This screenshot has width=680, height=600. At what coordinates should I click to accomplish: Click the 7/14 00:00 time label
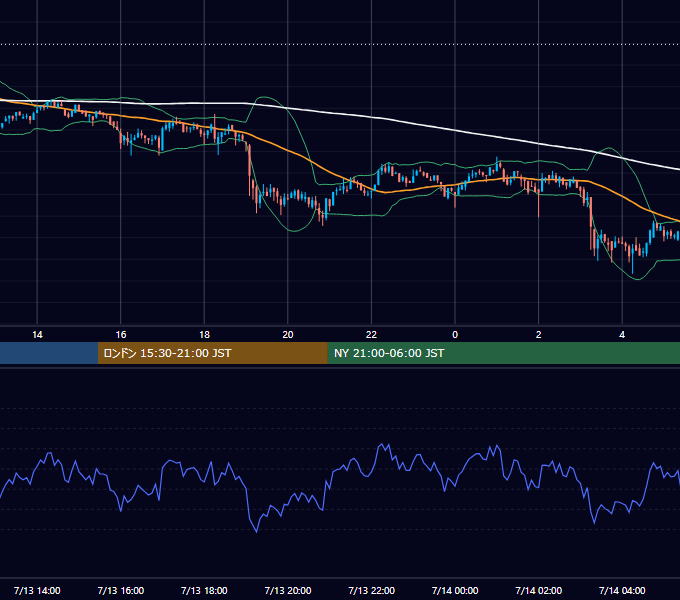click(x=455, y=590)
